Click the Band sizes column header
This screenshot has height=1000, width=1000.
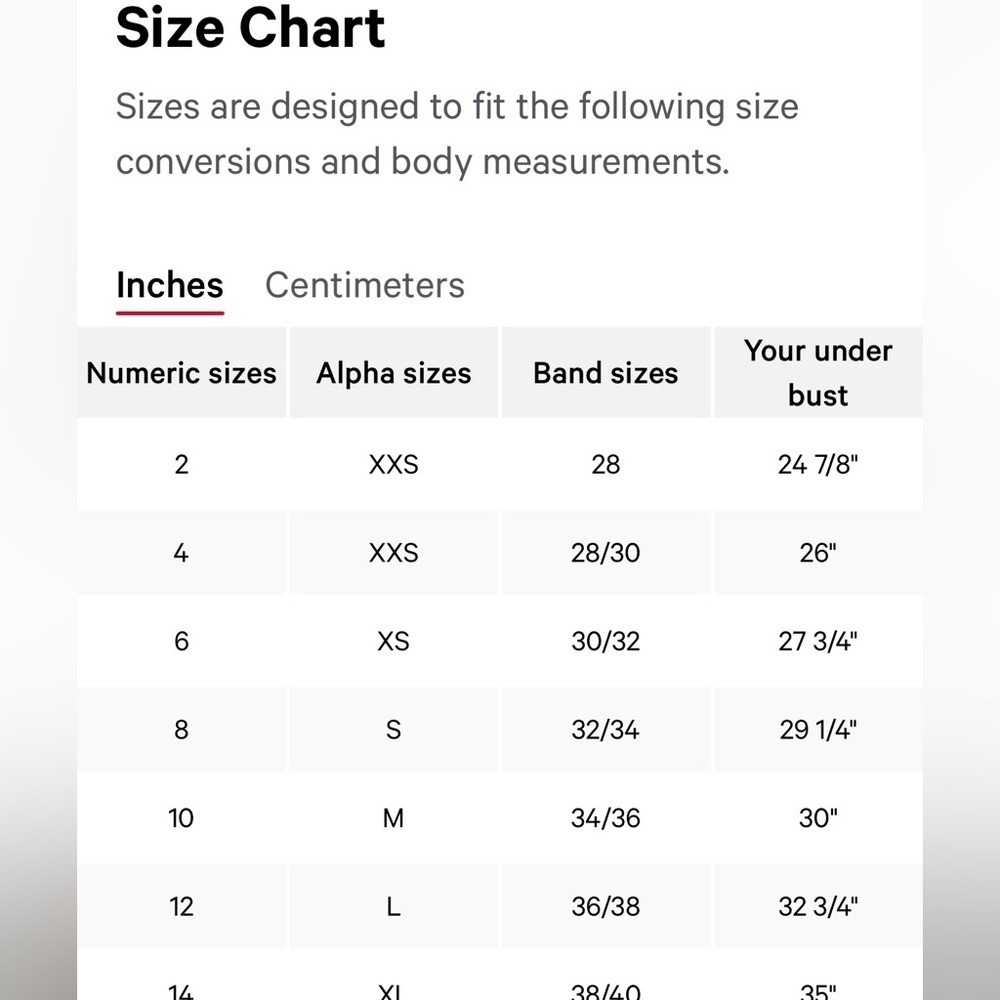click(605, 373)
